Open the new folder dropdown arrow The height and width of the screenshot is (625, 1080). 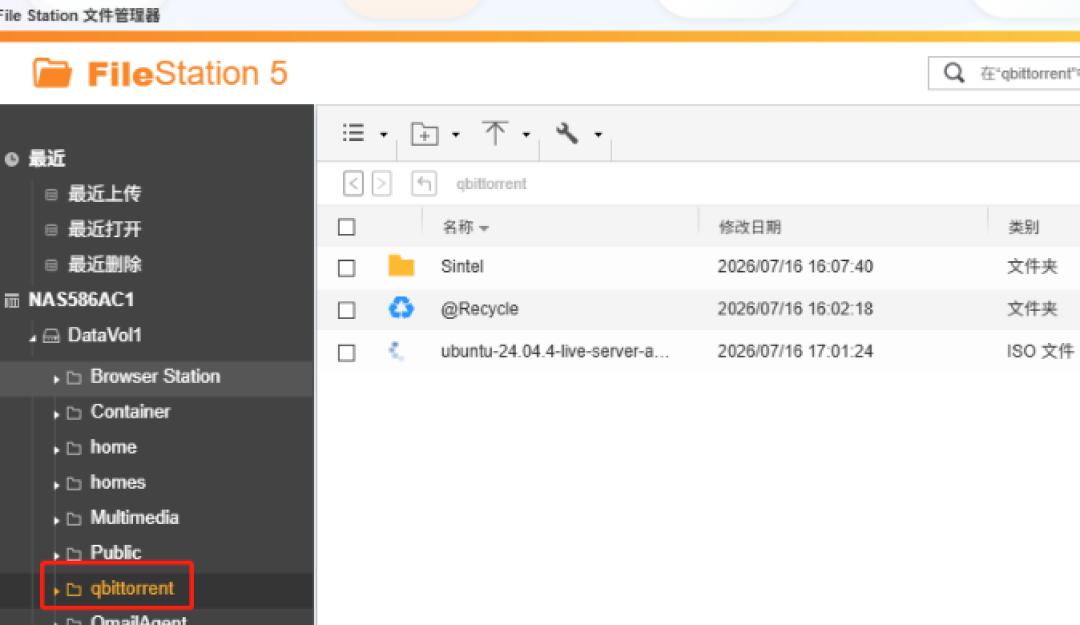pos(456,134)
